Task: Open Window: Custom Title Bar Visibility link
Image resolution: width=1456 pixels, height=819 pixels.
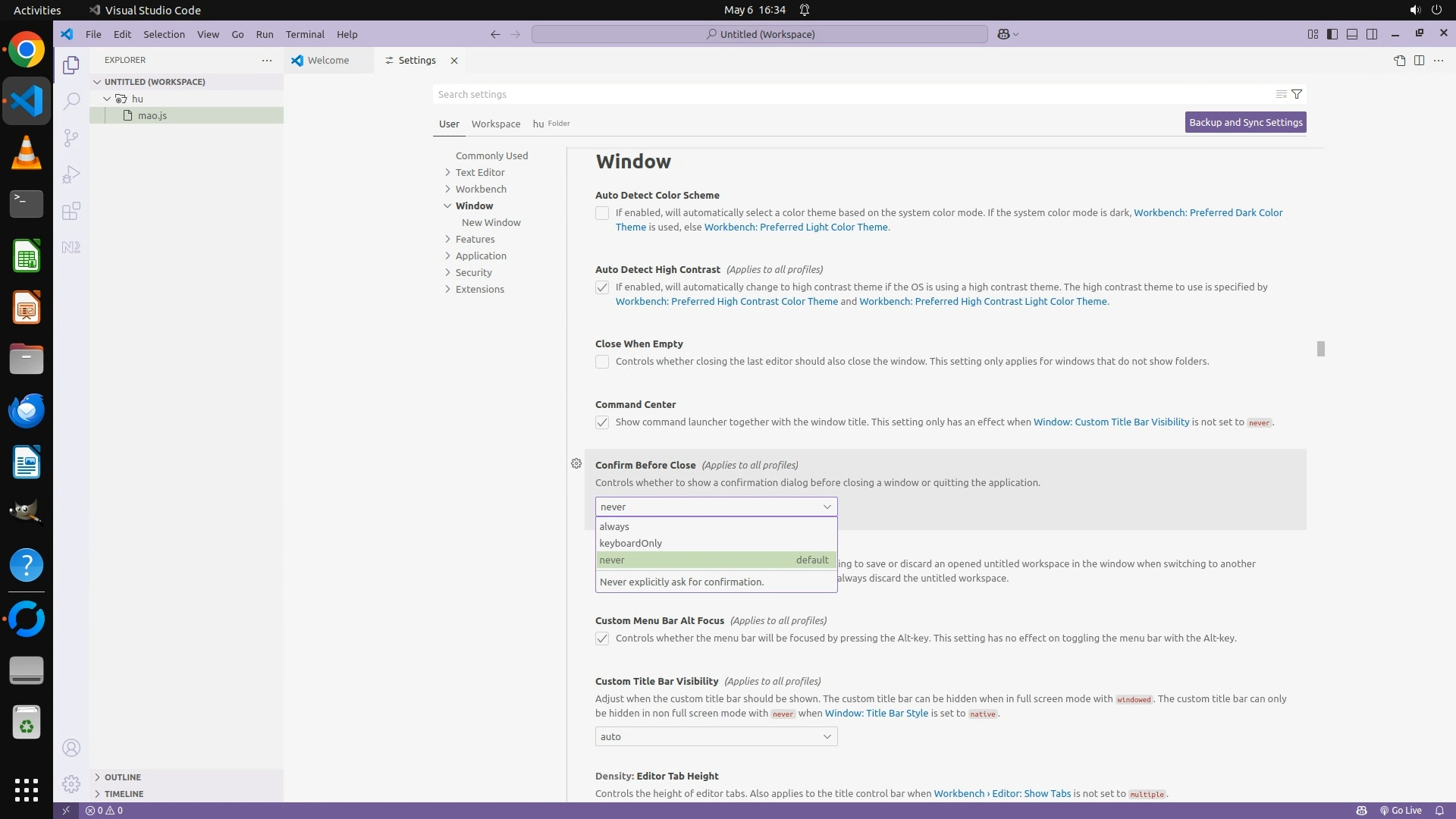Action: 1111,422
